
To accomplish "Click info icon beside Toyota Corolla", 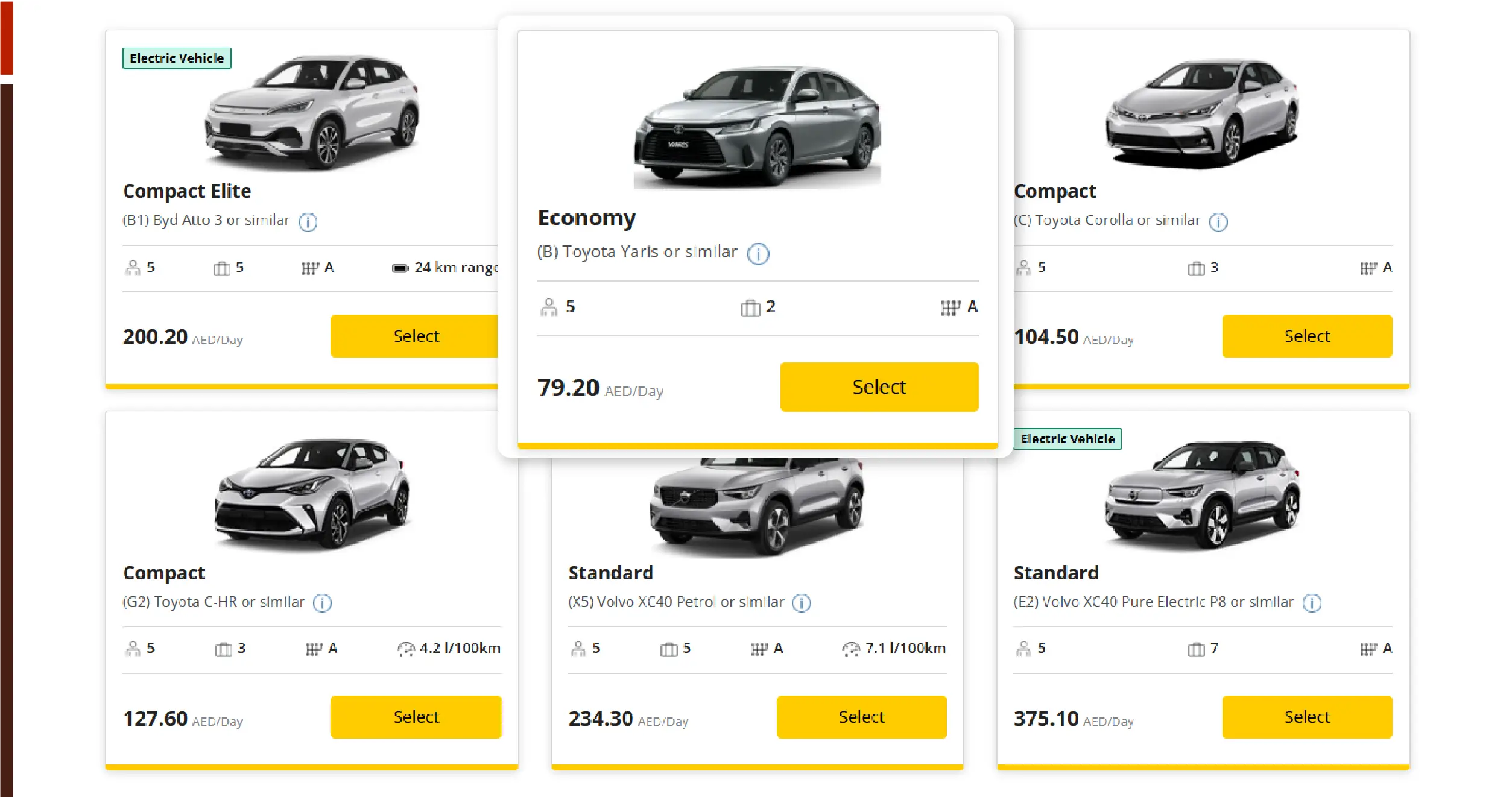I will pos(1218,222).
